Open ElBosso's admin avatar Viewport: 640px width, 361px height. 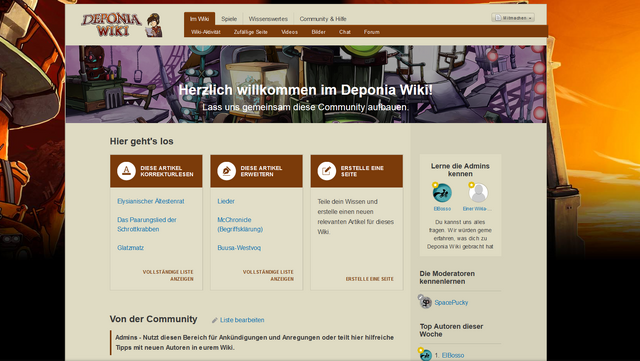point(442,193)
